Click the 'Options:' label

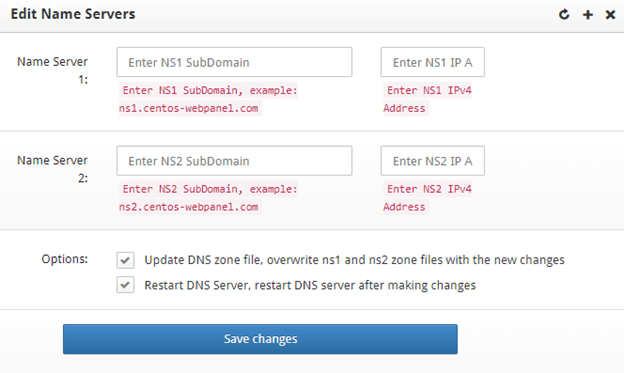pos(64,259)
